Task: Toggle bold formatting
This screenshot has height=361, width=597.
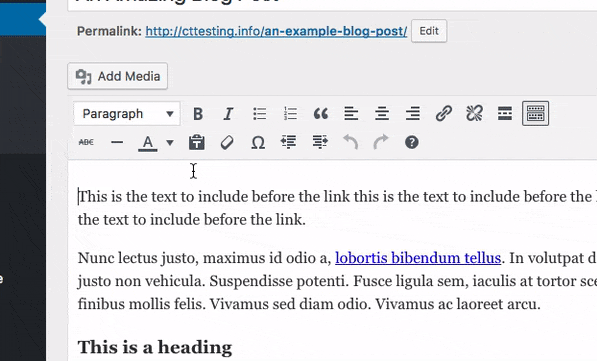Action: (198, 113)
